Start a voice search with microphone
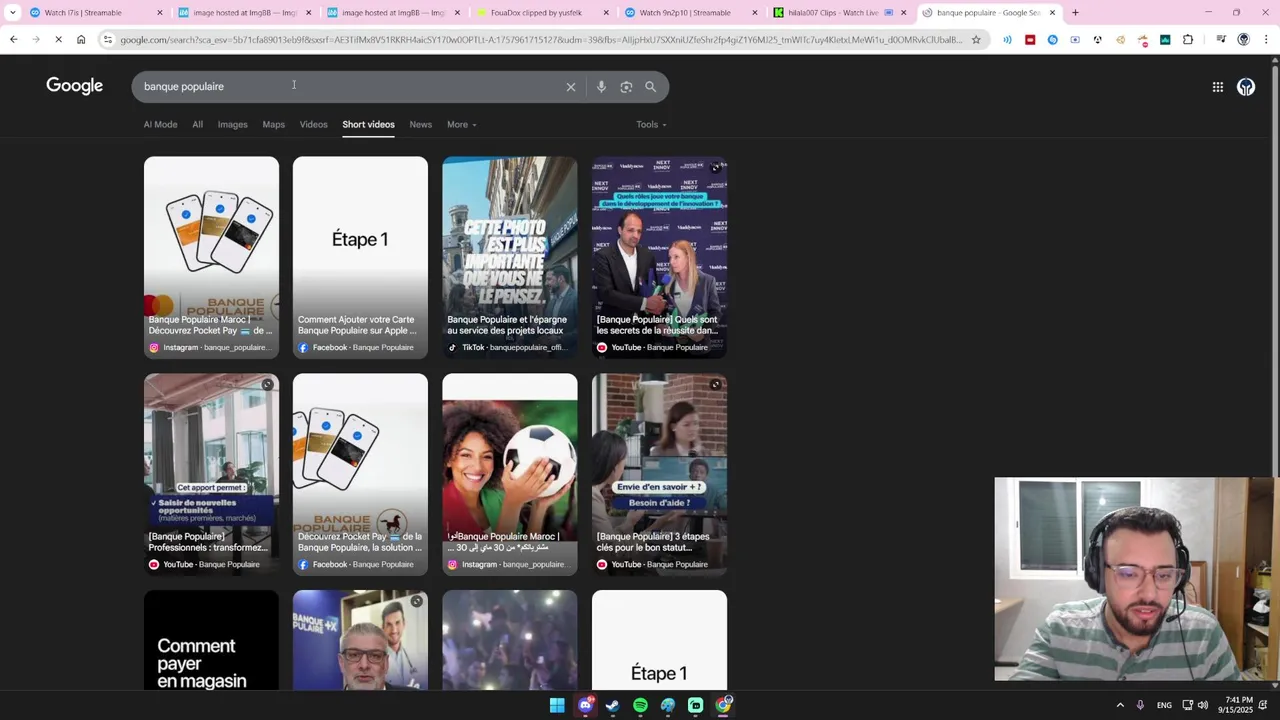1280x720 pixels. (601, 87)
